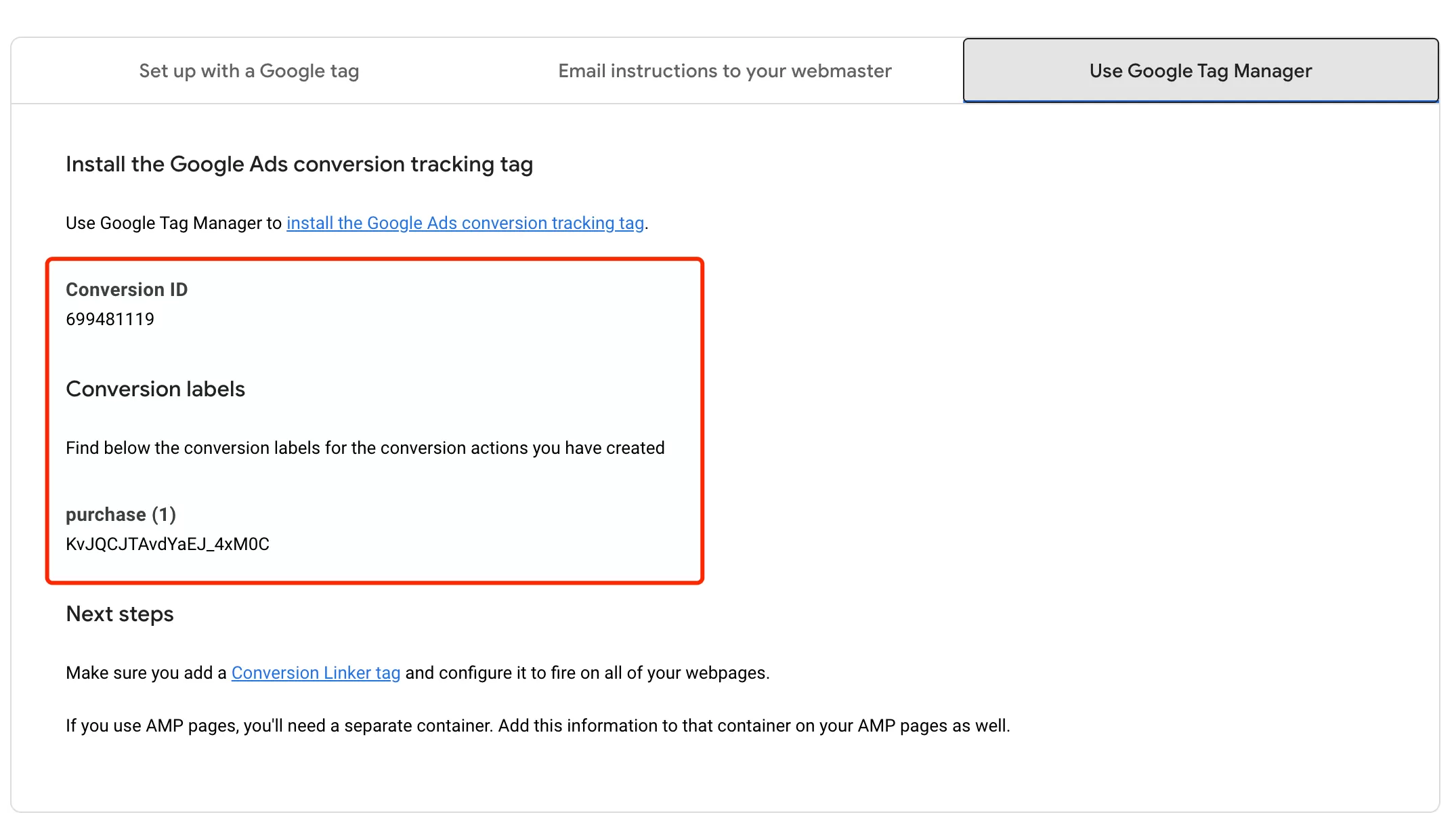
Task: Click the Conversion ID number 699481119
Action: [x=110, y=319]
